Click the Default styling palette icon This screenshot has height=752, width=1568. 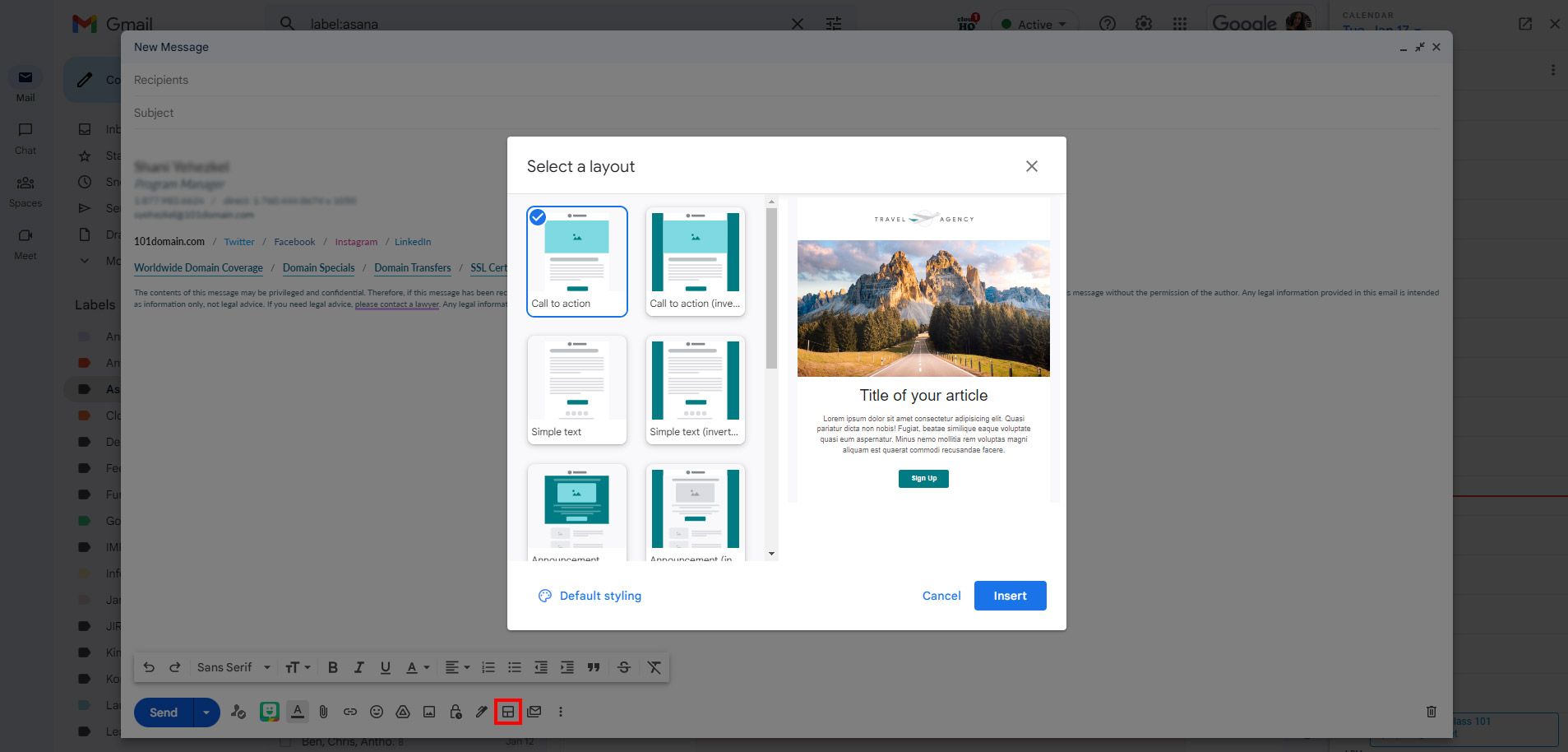[x=544, y=596]
